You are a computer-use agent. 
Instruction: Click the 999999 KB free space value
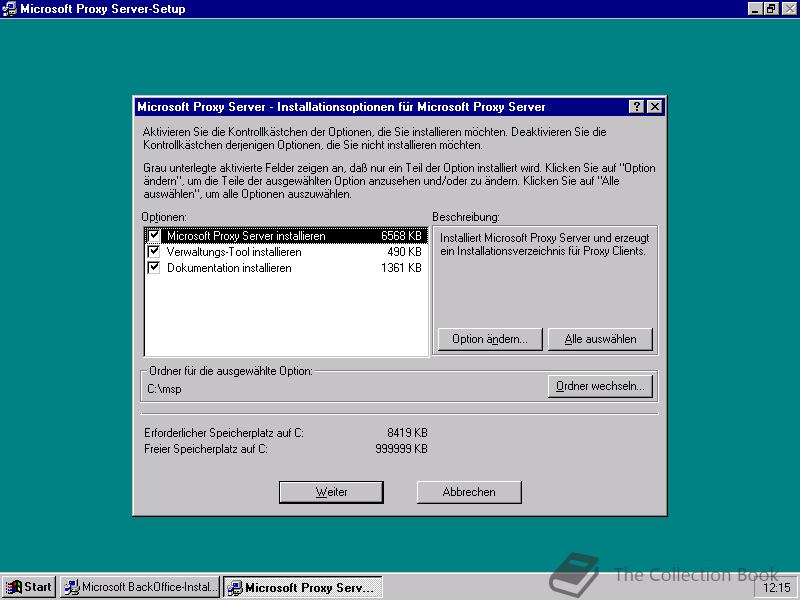pos(401,449)
